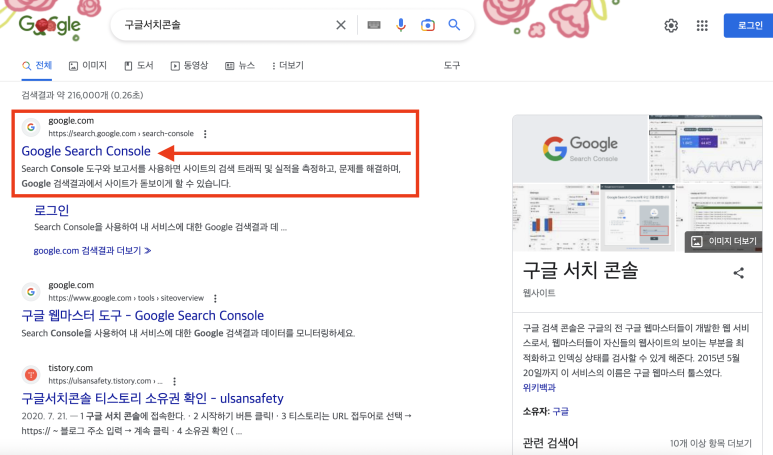Share the 구글 서치 콘솔 knowledge panel
This screenshot has width=773, height=455.
coord(738,273)
